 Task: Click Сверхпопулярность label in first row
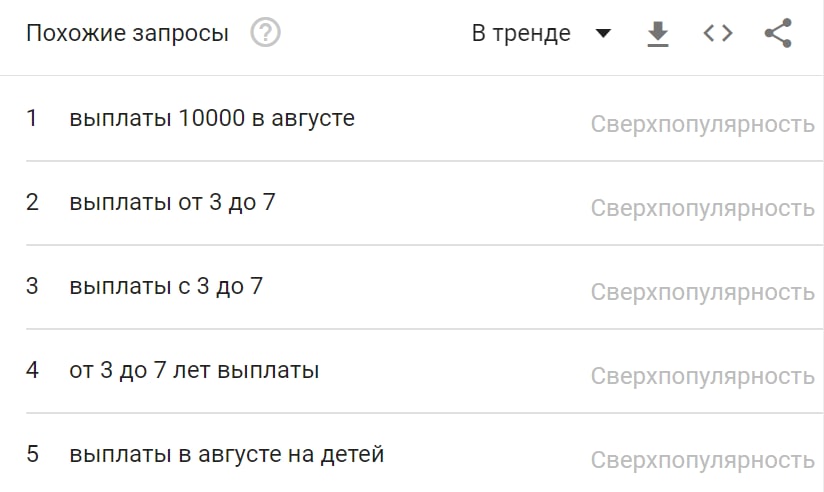702,125
